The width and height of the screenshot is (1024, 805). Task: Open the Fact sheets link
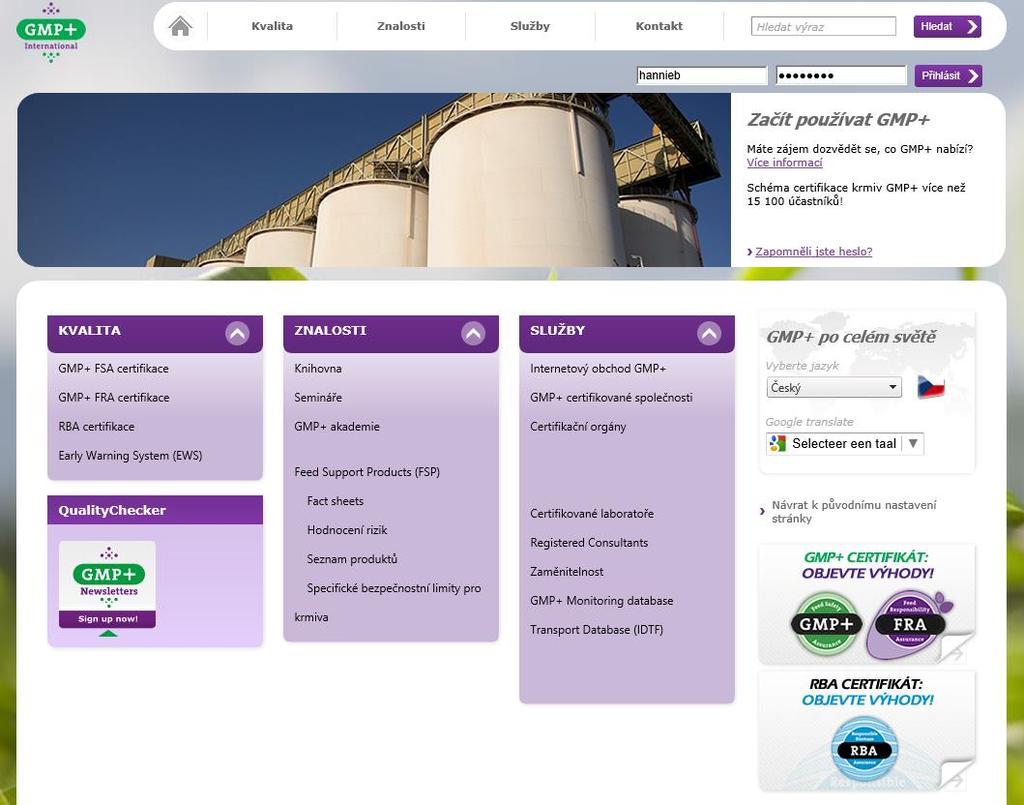[335, 501]
